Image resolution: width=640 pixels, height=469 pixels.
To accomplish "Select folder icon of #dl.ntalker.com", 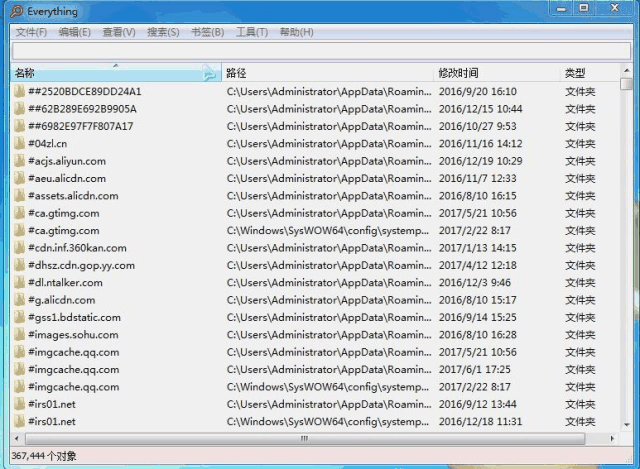I will 19,282.
